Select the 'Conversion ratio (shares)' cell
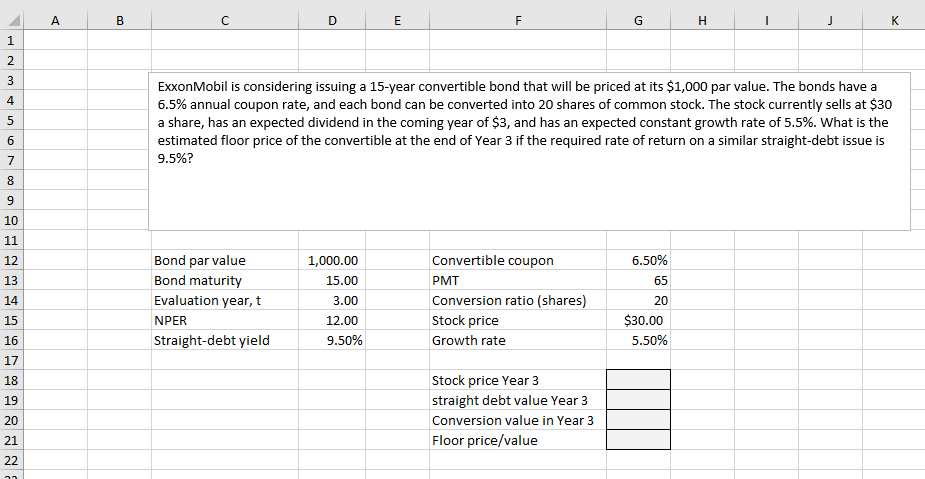 click(518, 300)
